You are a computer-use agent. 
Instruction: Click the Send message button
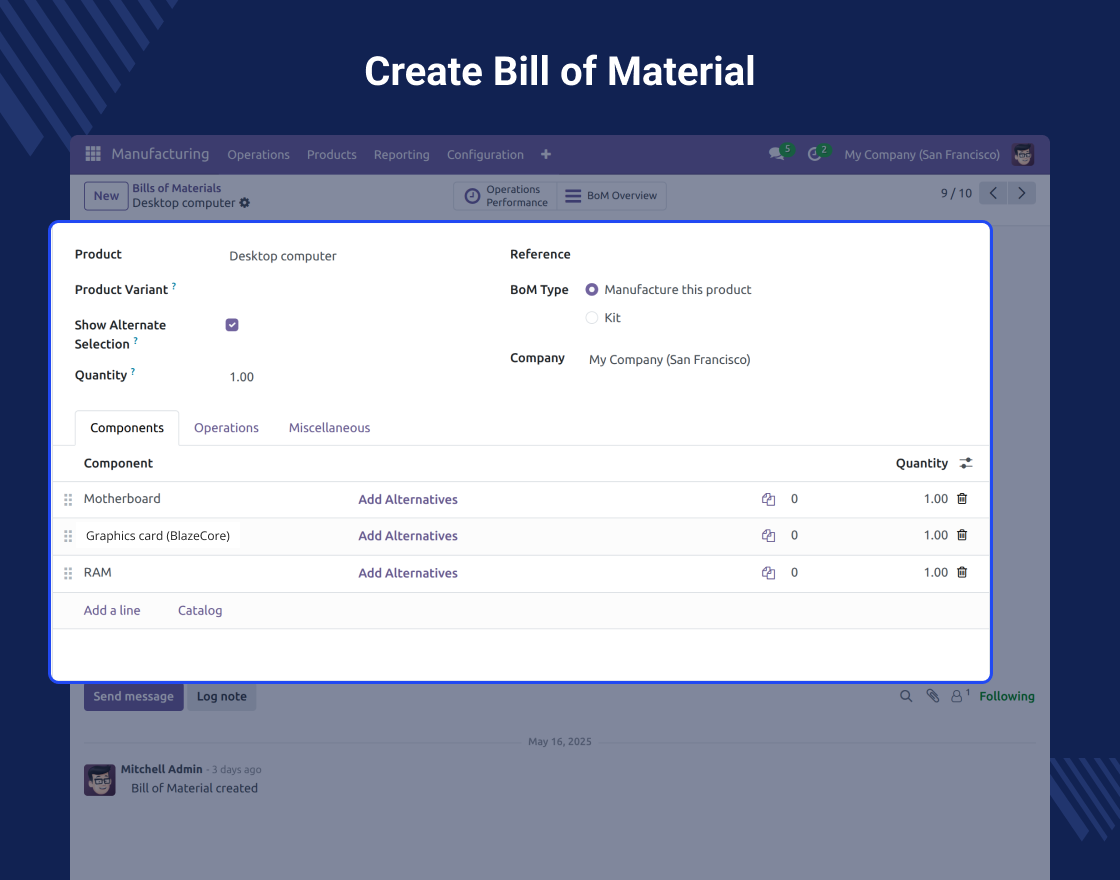(134, 696)
